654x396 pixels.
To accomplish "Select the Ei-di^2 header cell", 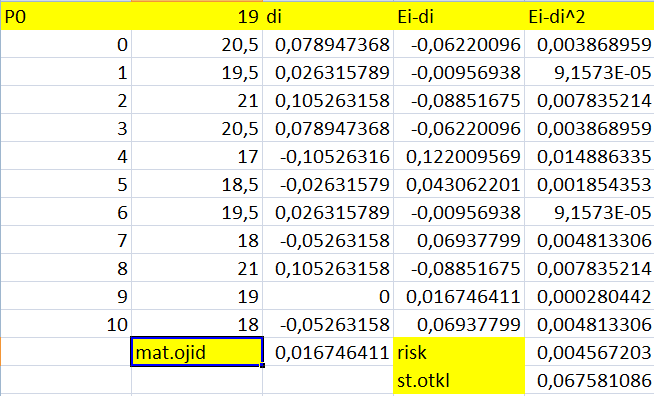I will click(x=589, y=17).
